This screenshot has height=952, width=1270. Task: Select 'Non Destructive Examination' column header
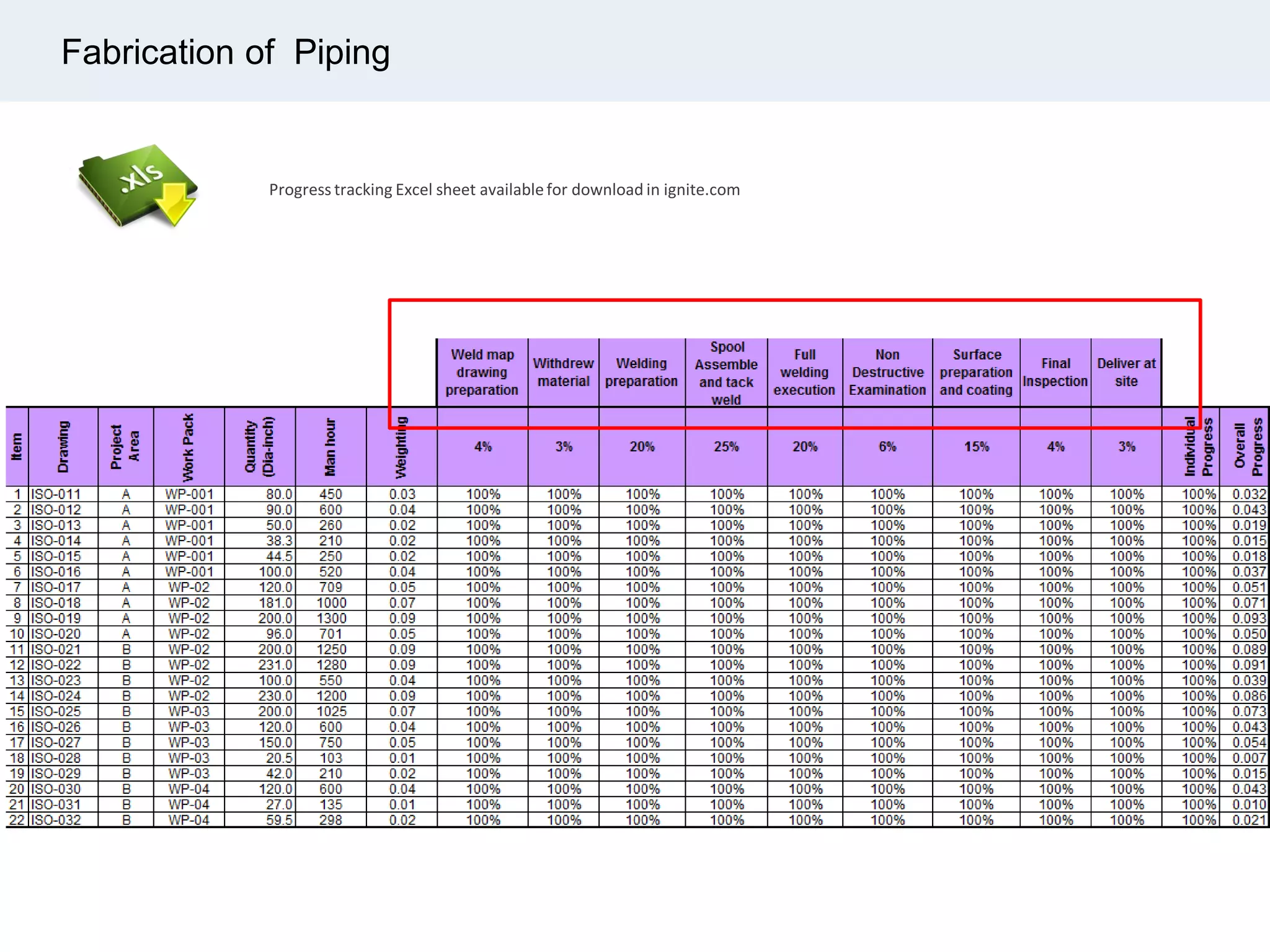click(887, 372)
